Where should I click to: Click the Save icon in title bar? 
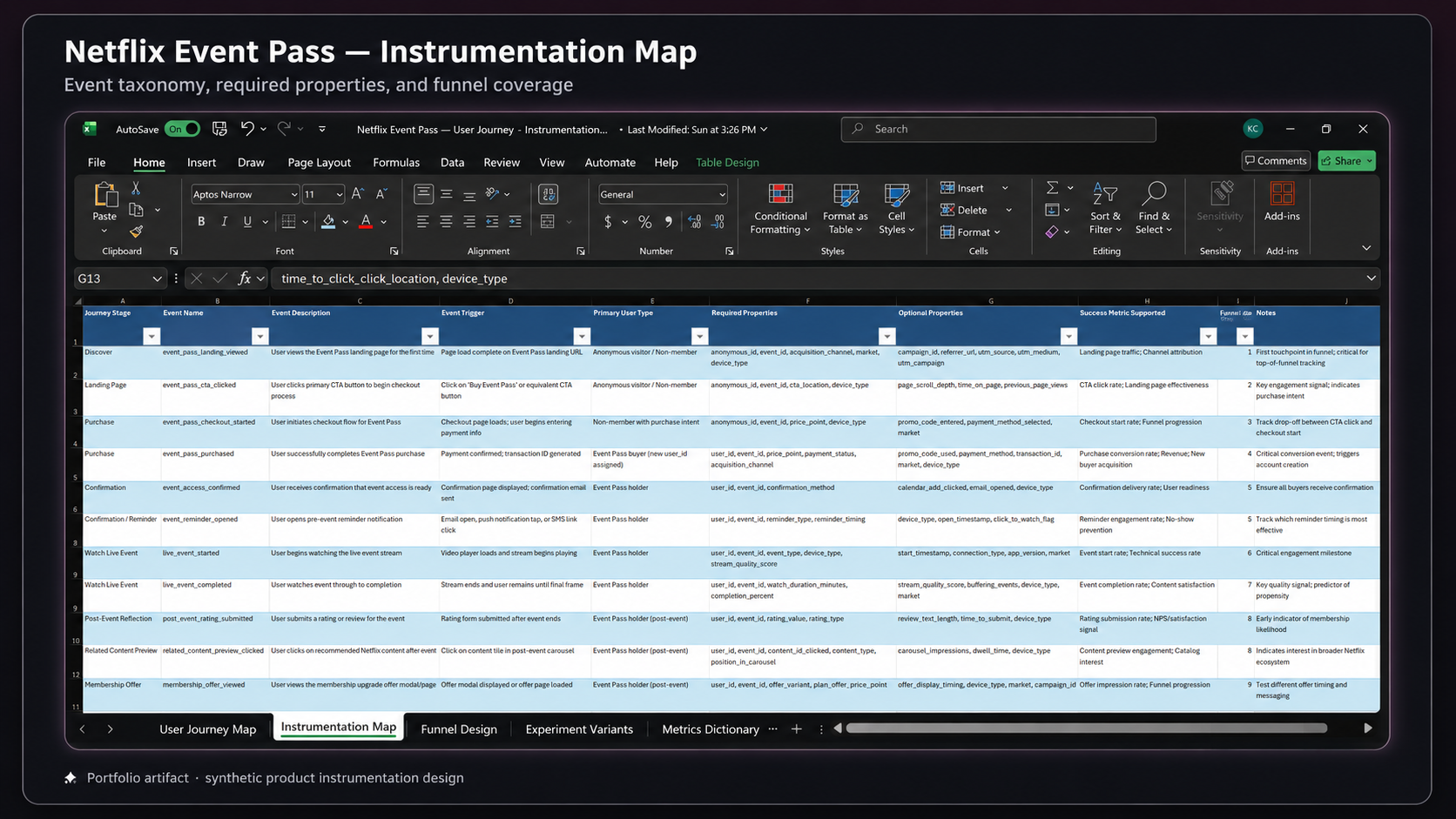219,129
